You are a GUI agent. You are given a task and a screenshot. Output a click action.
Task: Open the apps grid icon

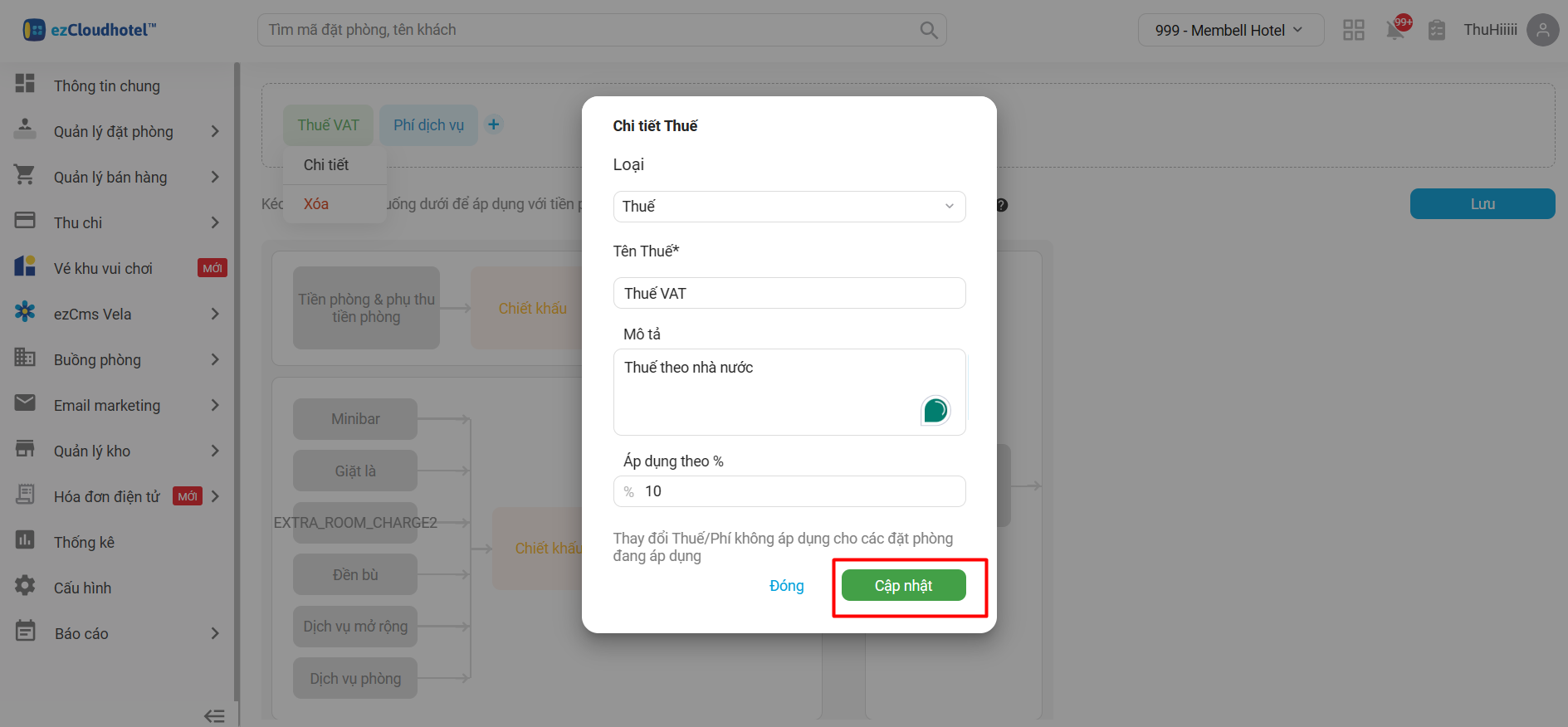pos(1354,31)
